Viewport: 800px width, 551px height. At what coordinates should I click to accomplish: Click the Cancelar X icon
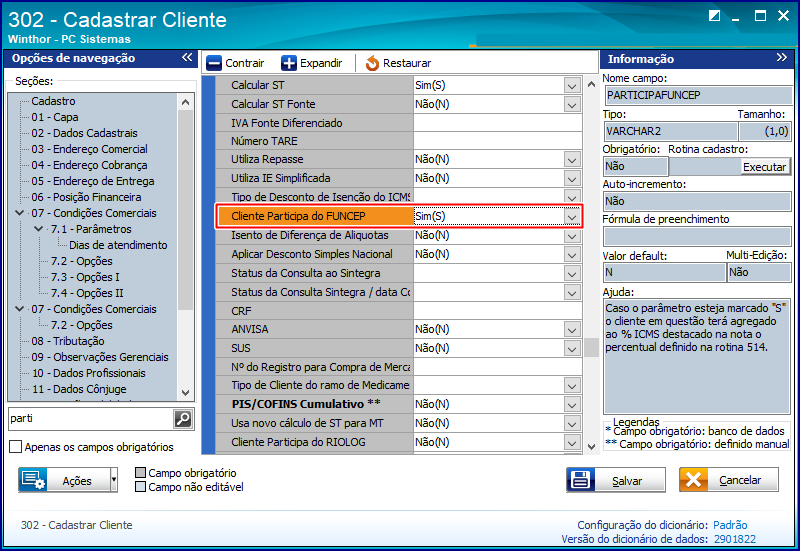[x=693, y=480]
